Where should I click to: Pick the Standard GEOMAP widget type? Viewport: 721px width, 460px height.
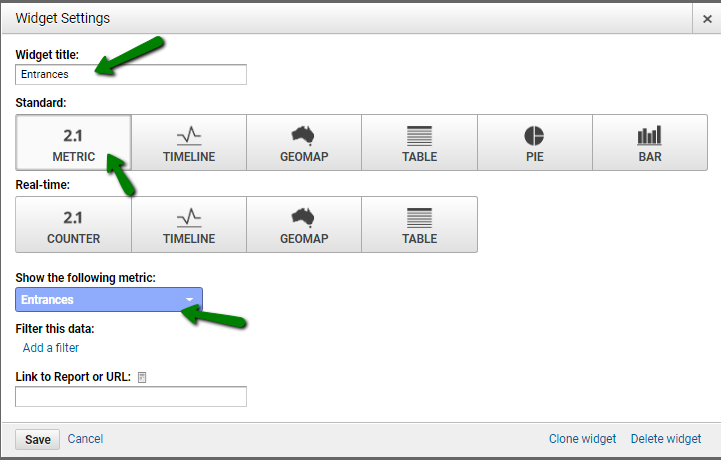(x=304, y=143)
